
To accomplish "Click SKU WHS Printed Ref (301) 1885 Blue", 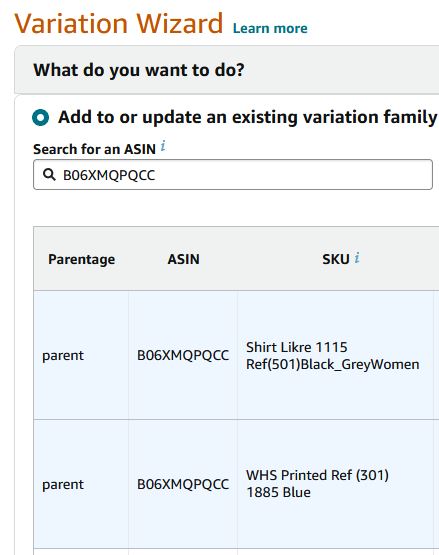I will [x=317, y=484].
